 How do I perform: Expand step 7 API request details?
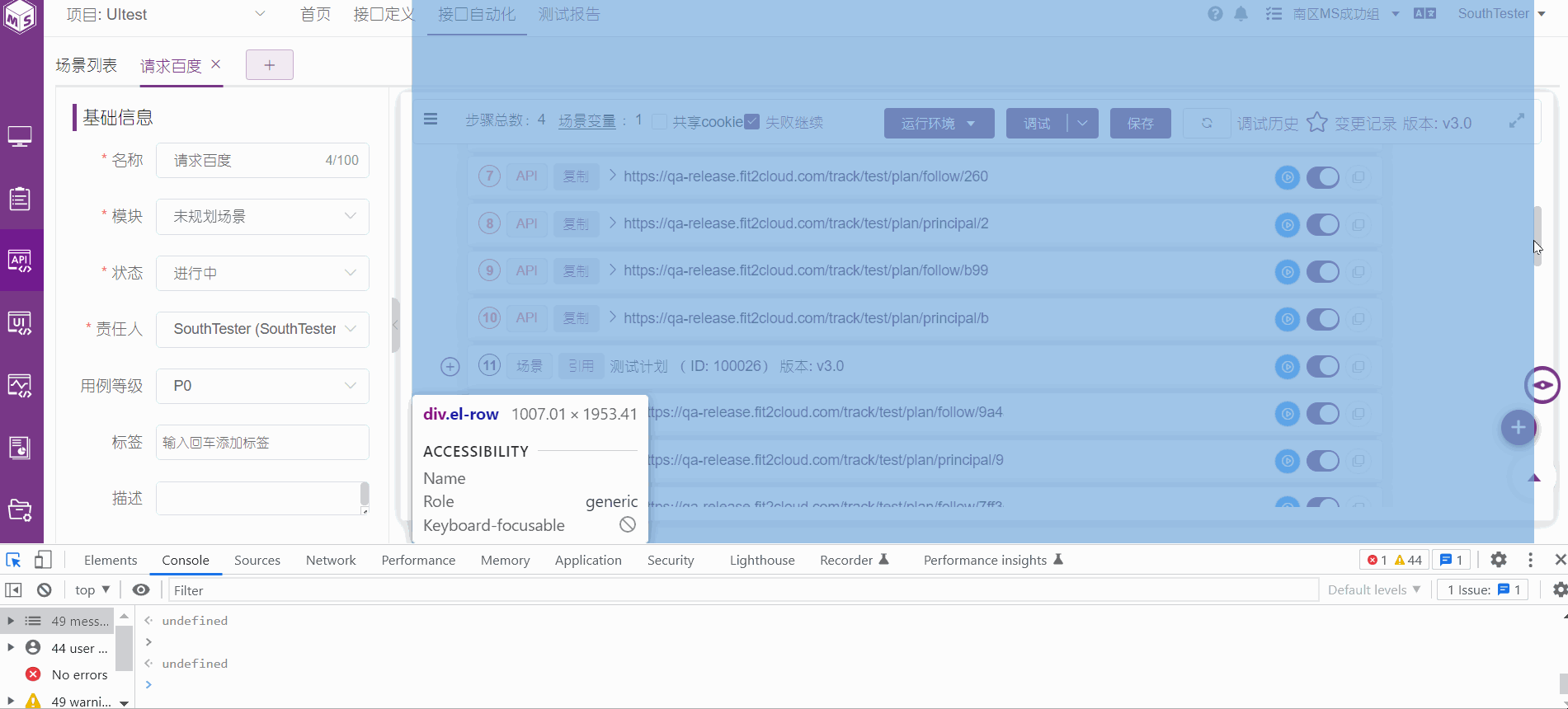point(613,176)
